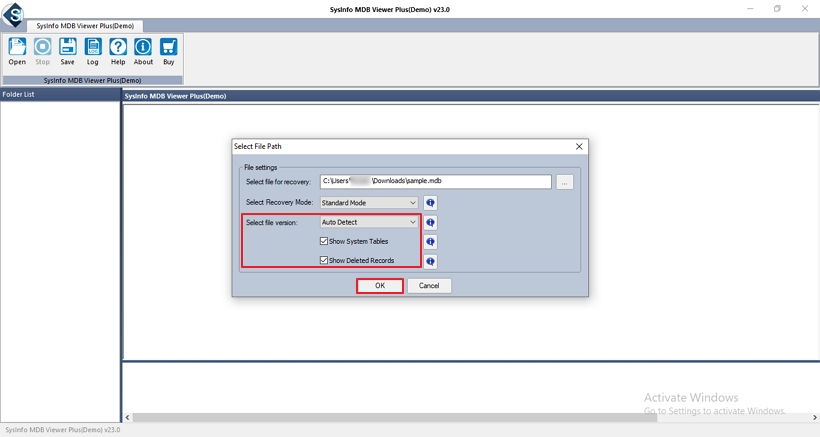This screenshot has height=437, width=820.
Task: Click info icon beside Select Recovery Mode
Action: pos(430,203)
